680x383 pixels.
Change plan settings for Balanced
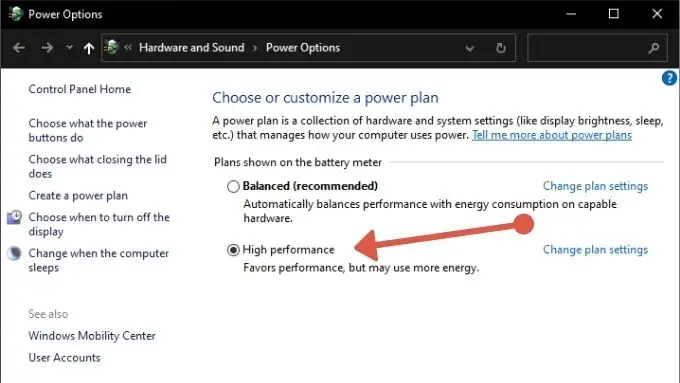click(595, 186)
